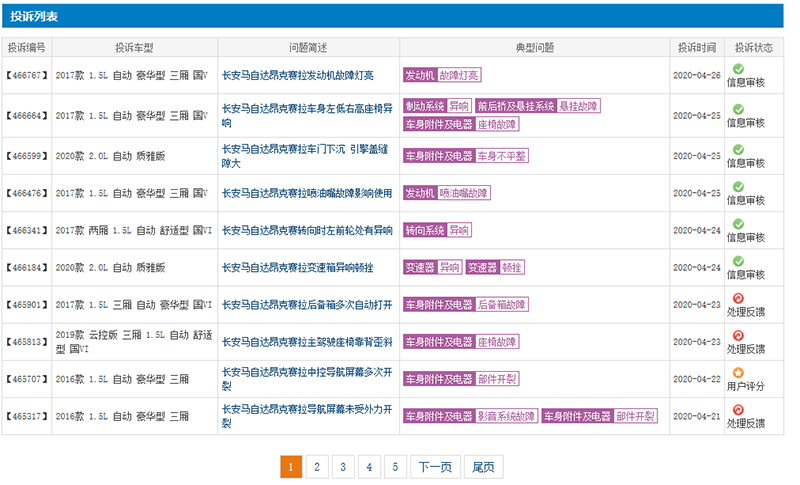Select current page 1 button
The image size is (800, 485).
(x=290, y=467)
